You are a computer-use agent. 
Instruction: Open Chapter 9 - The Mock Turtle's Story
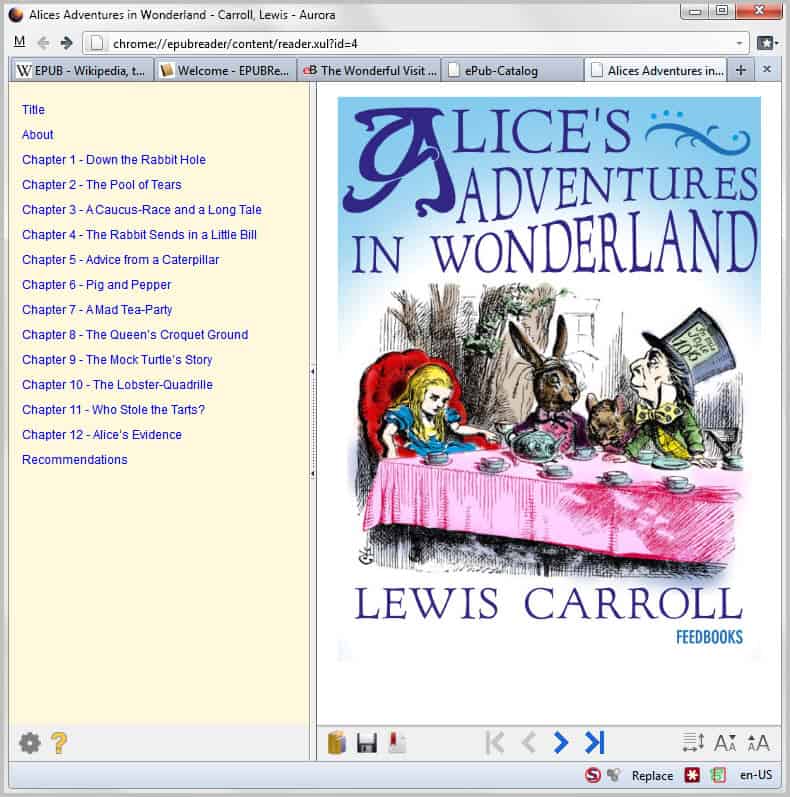[x=117, y=359]
